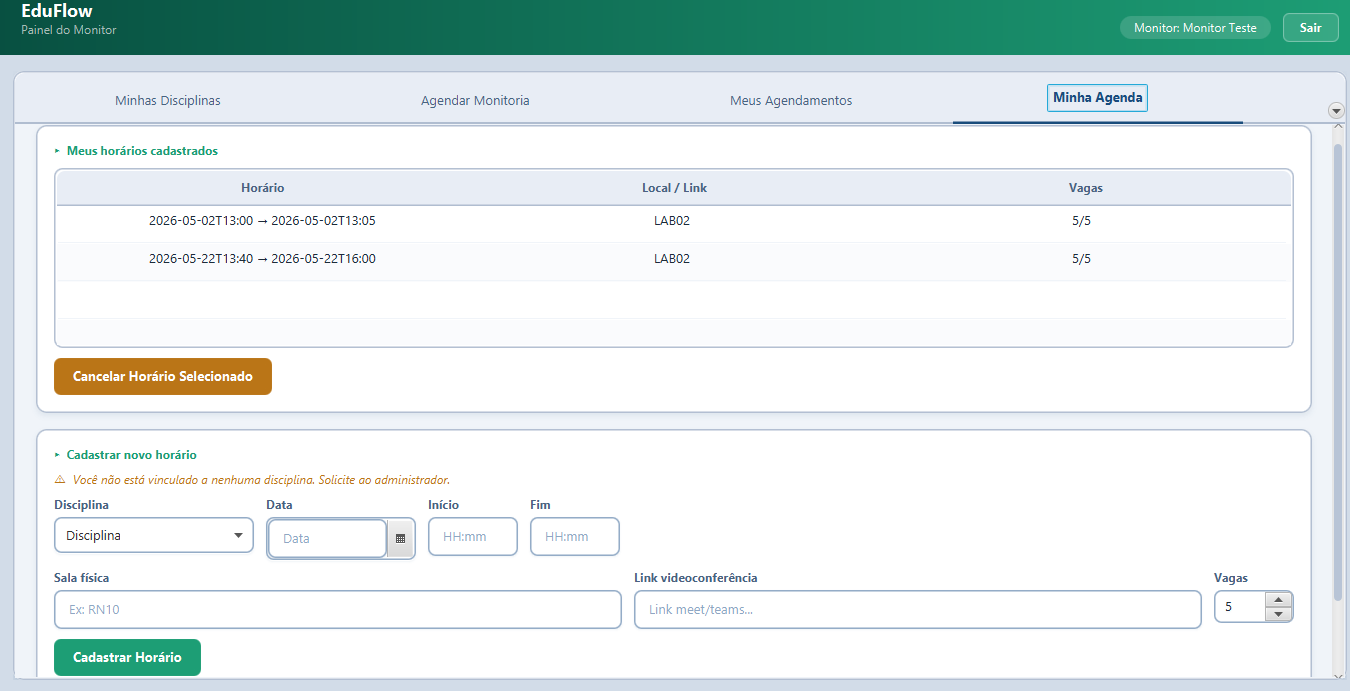Decrease Vagas with the down arrow
Image resolution: width=1350 pixels, height=691 pixels.
coord(1279,614)
